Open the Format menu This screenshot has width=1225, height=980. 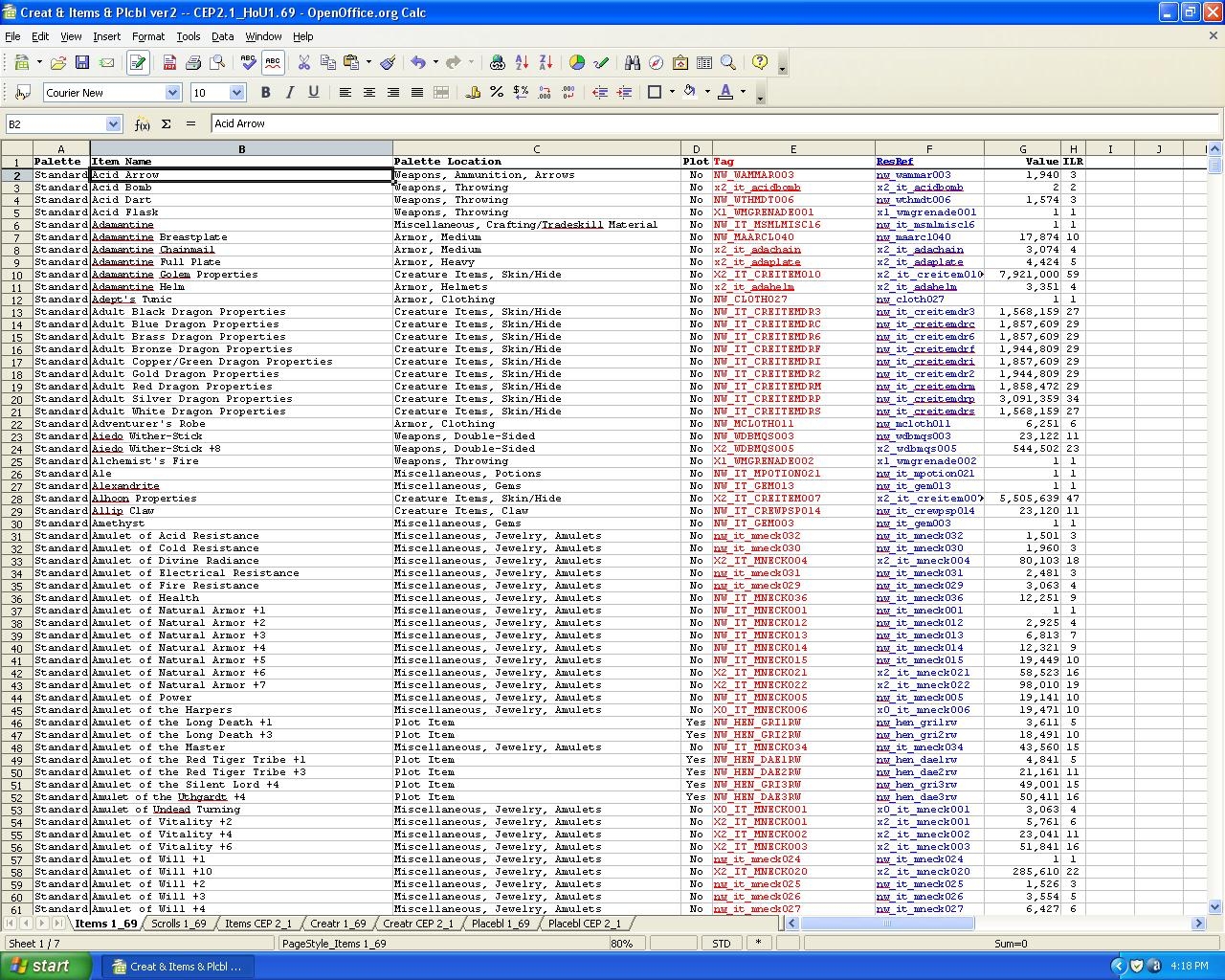(148, 36)
